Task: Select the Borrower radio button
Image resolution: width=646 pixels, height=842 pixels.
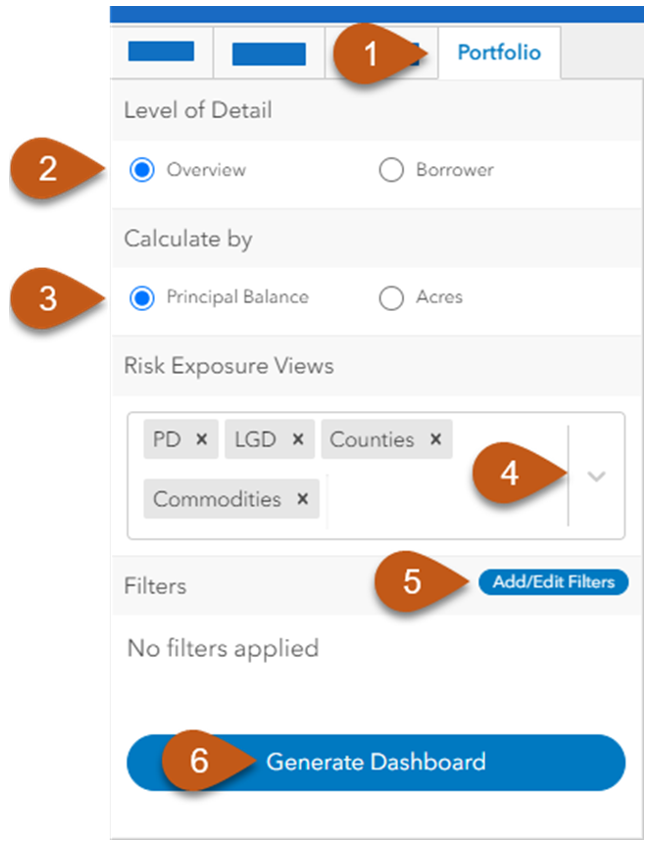Action: 391,170
